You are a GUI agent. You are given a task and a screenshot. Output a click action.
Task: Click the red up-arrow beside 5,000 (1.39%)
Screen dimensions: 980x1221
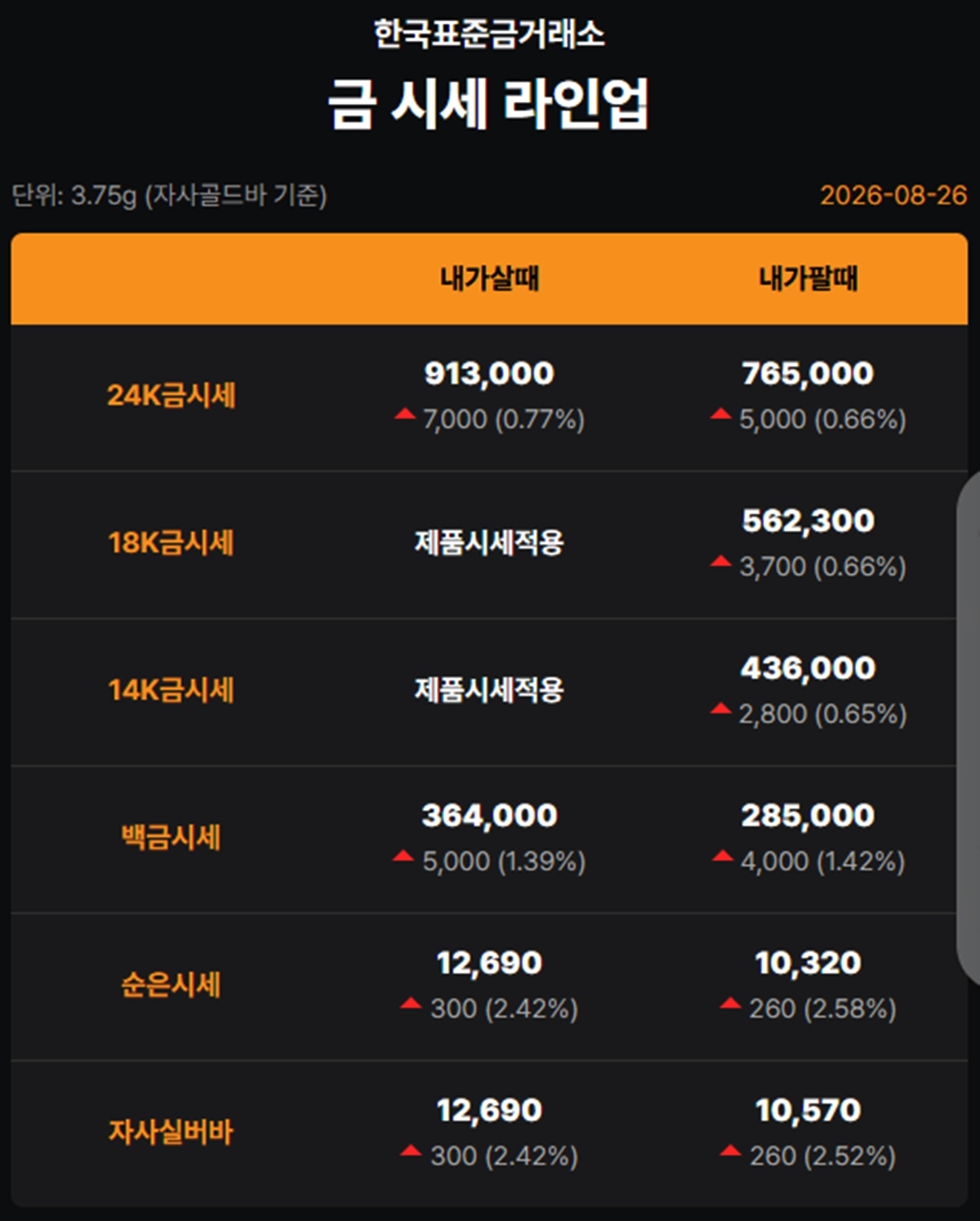(x=403, y=856)
